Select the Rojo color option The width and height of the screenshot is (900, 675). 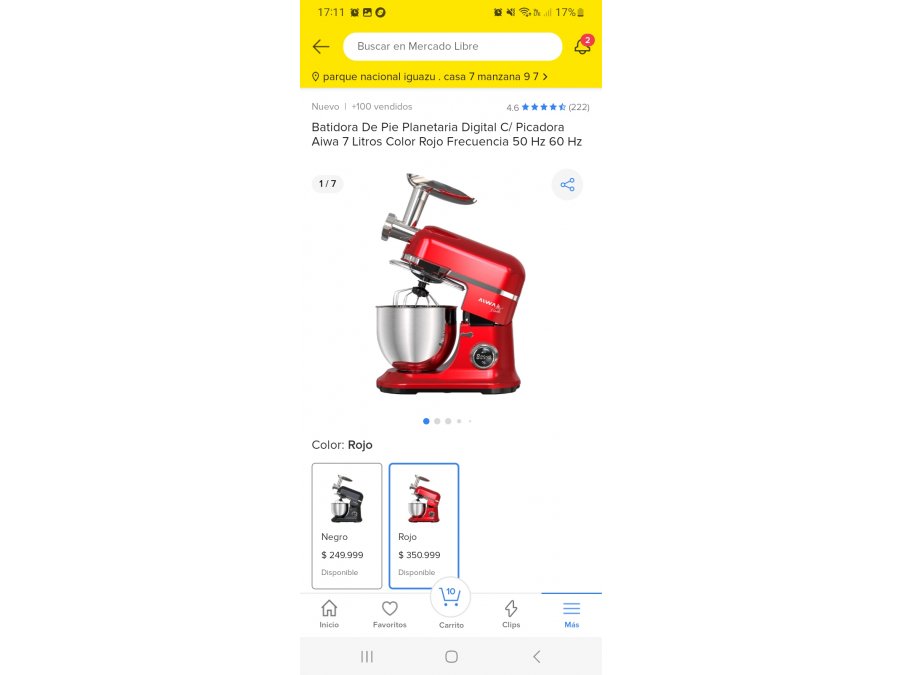pyautogui.click(x=424, y=526)
